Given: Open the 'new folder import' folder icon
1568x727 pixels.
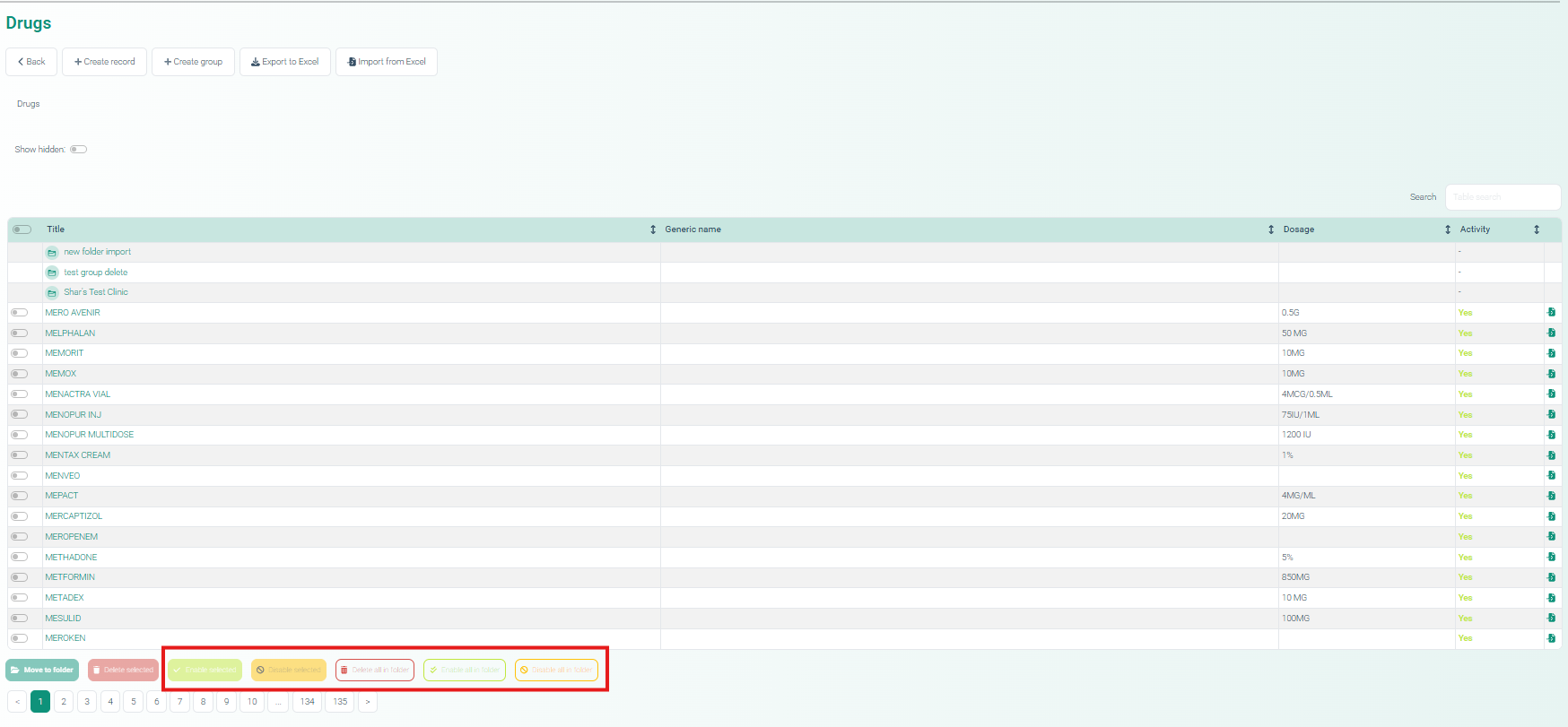Looking at the screenshot, I should (52, 253).
